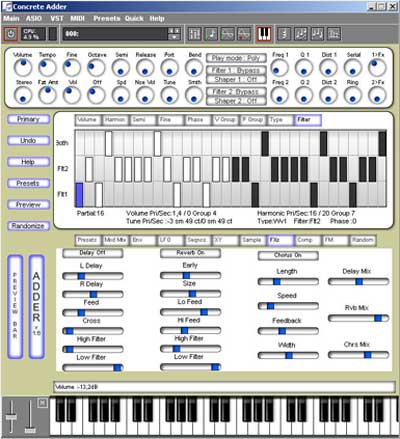400x439 pixels.
Task: Open the Random tab
Action: point(363,240)
